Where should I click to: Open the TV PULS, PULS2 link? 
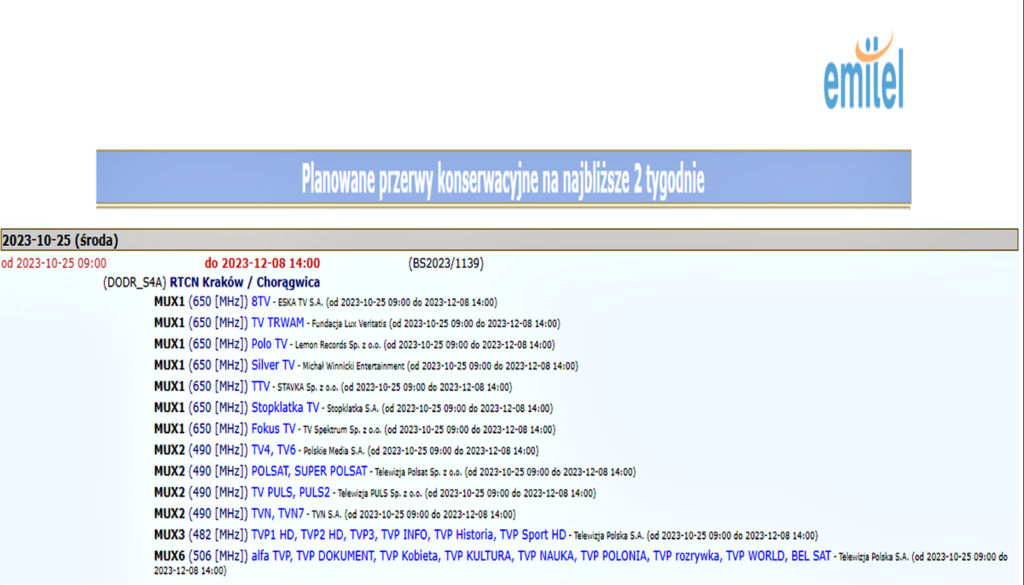point(291,492)
